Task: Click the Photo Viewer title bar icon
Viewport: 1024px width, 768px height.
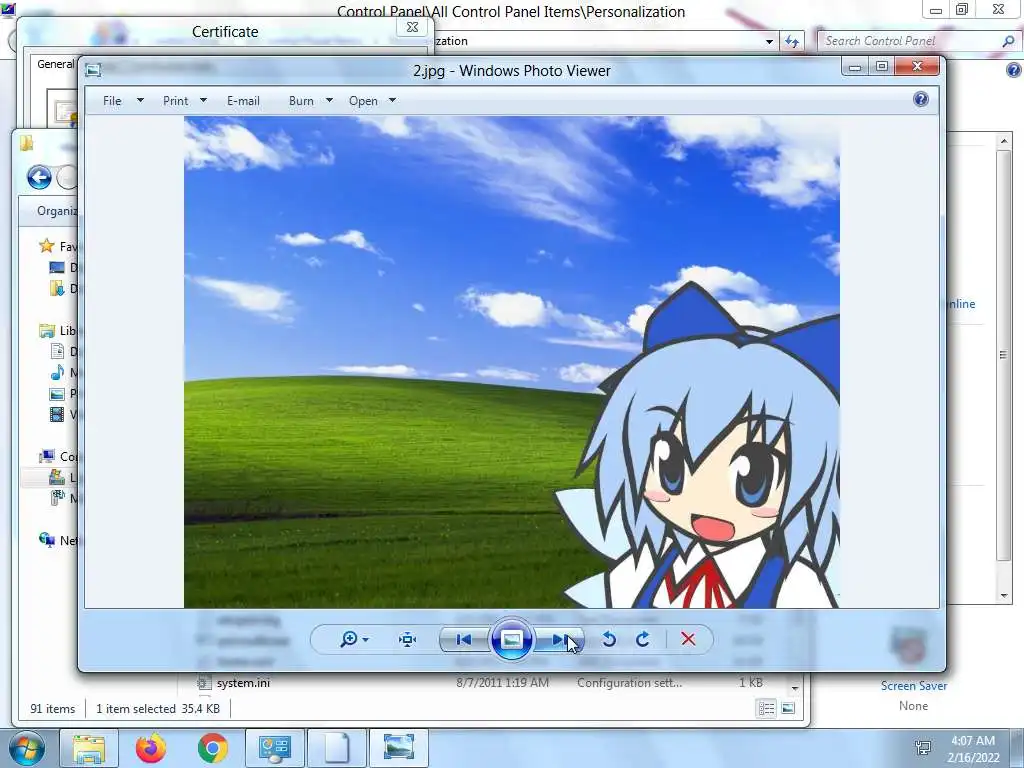Action: click(93, 70)
